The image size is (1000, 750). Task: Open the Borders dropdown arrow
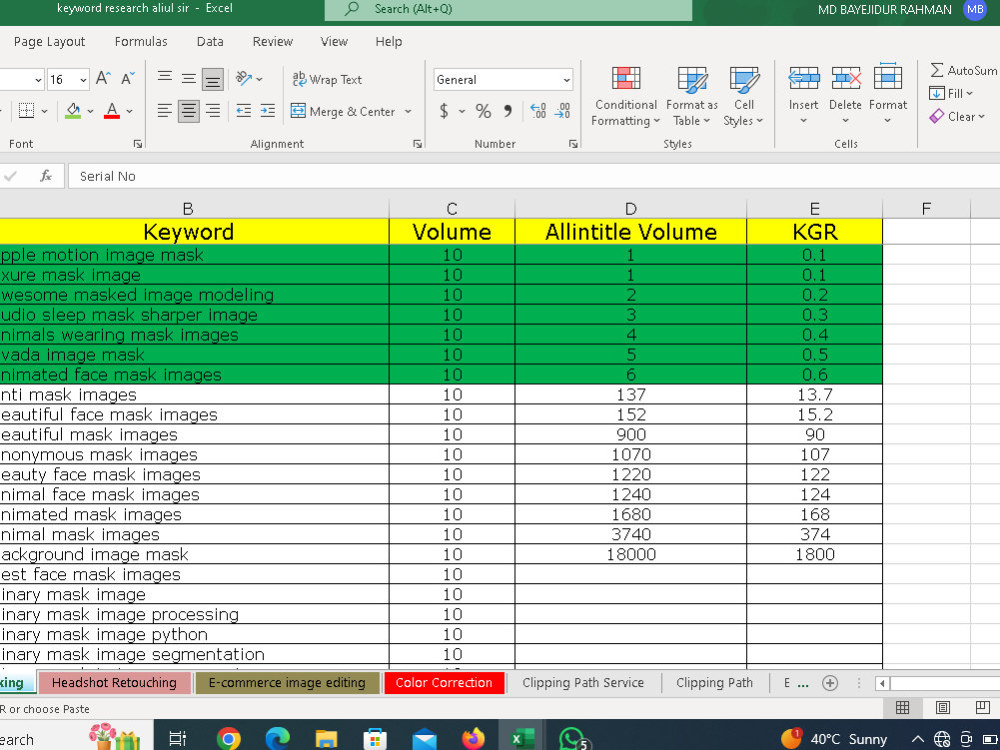pos(45,111)
